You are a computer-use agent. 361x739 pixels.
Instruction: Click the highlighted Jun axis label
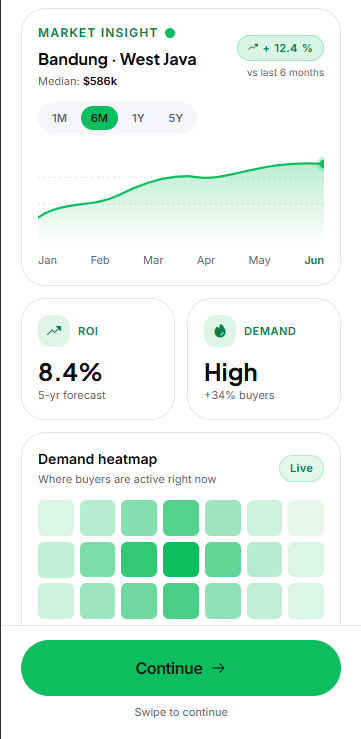[x=314, y=260]
